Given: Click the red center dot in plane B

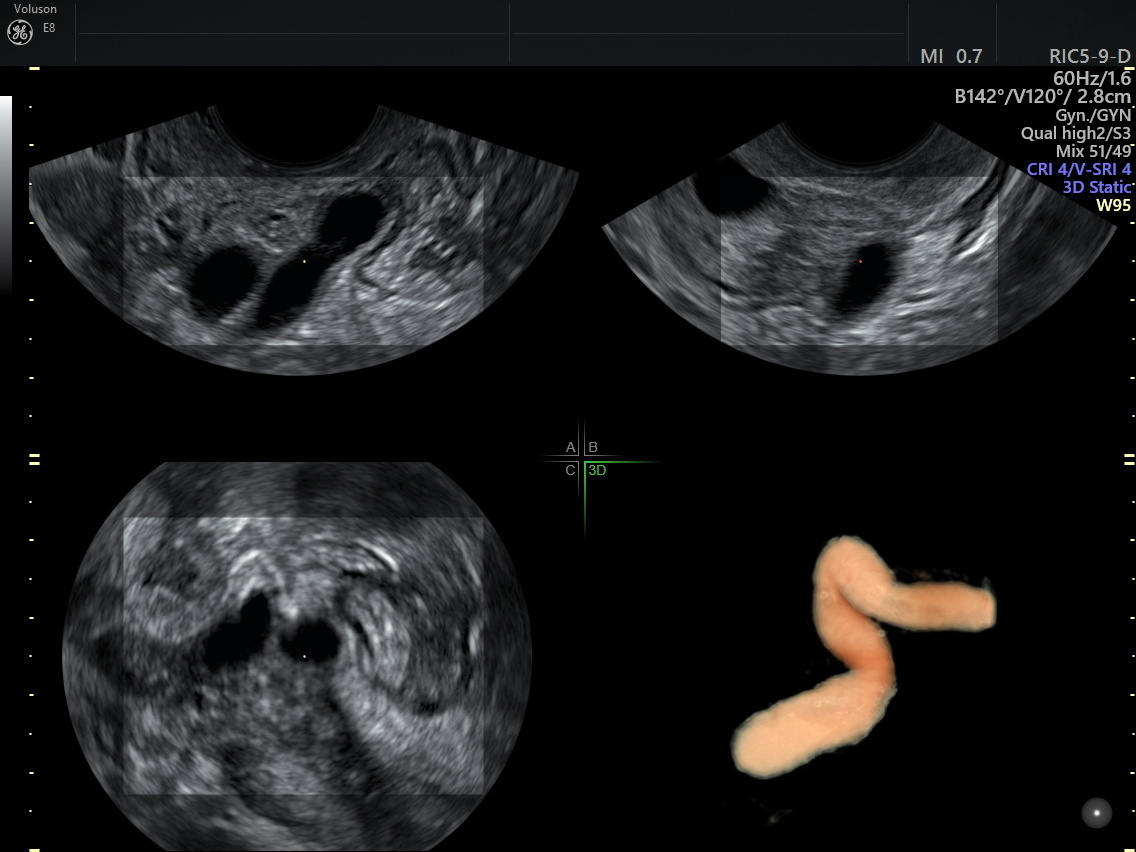Looking at the screenshot, I should coord(859,261).
